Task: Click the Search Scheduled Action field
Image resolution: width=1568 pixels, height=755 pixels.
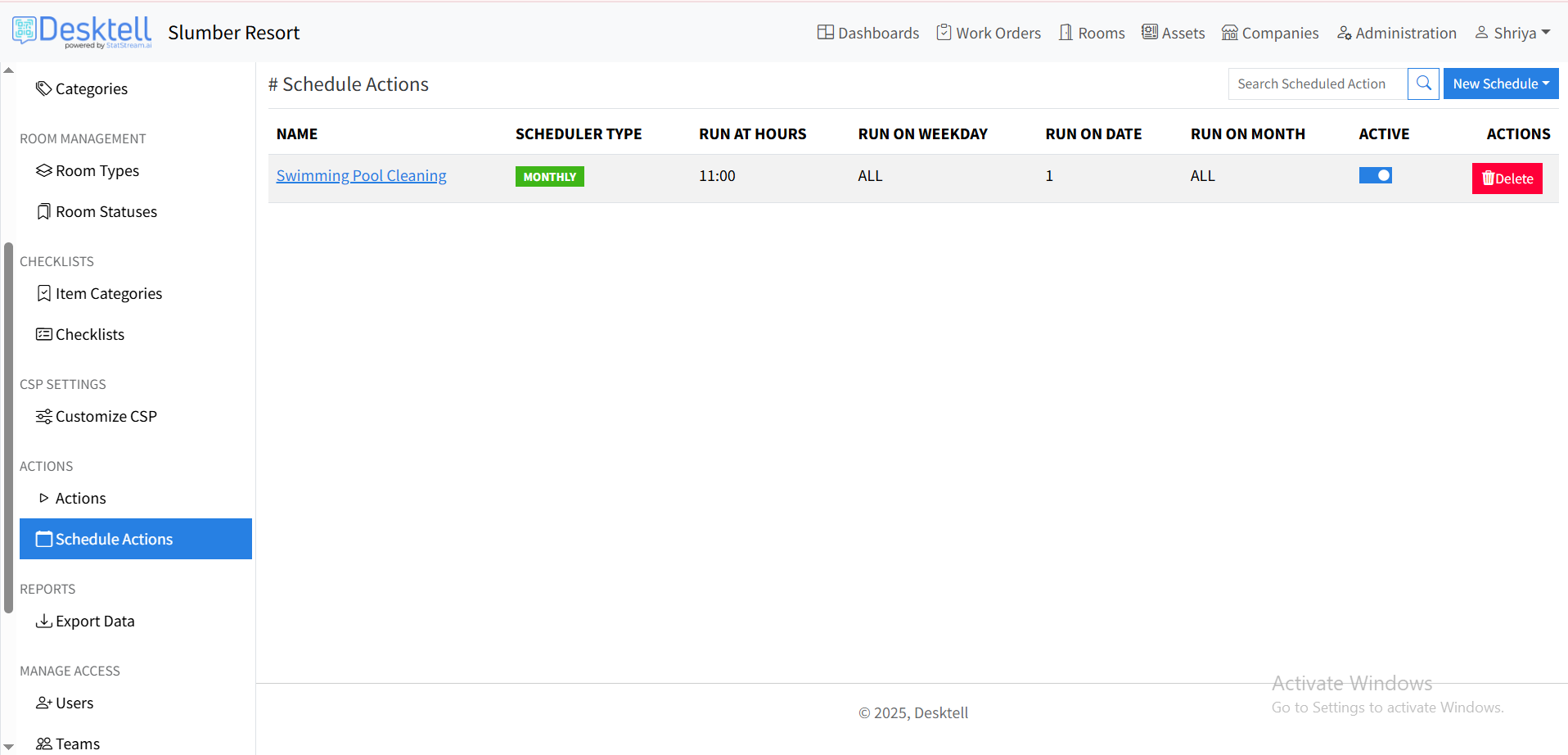Action: pos(1317,84)
